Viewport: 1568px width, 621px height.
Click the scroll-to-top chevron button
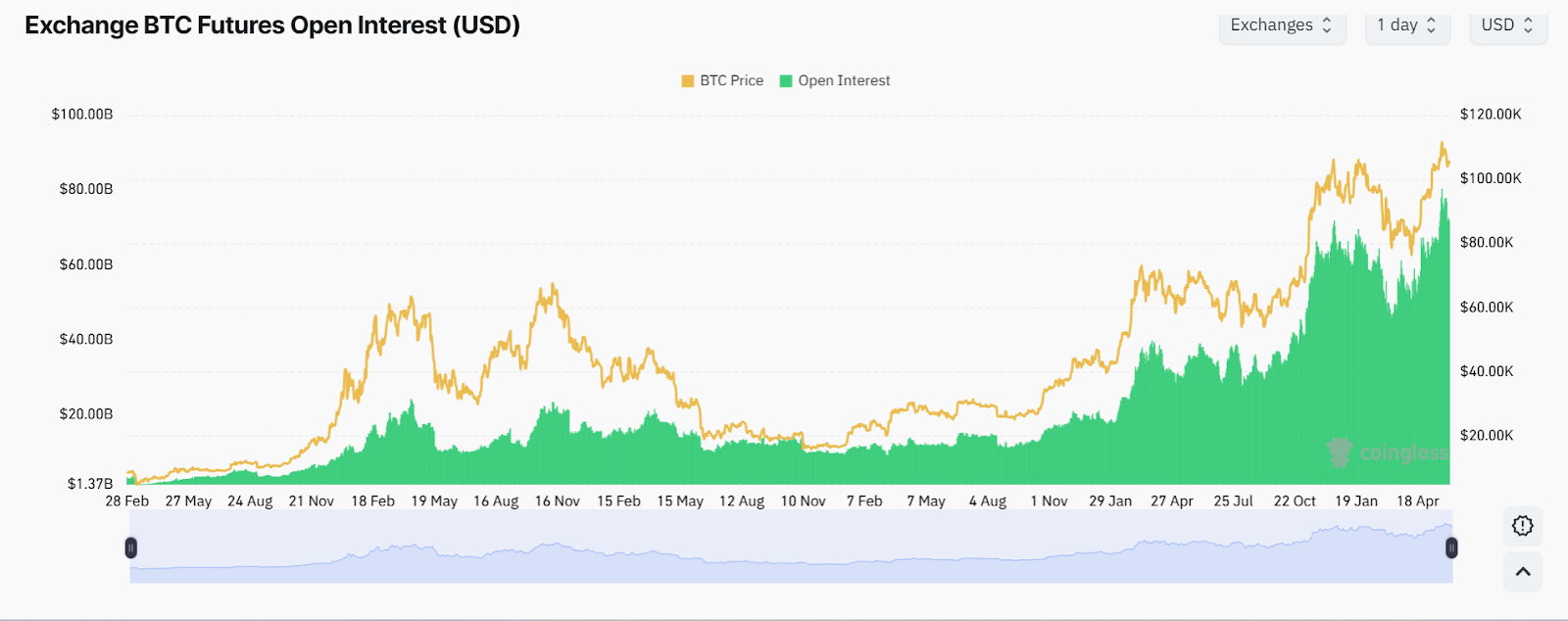(1522, 572)
